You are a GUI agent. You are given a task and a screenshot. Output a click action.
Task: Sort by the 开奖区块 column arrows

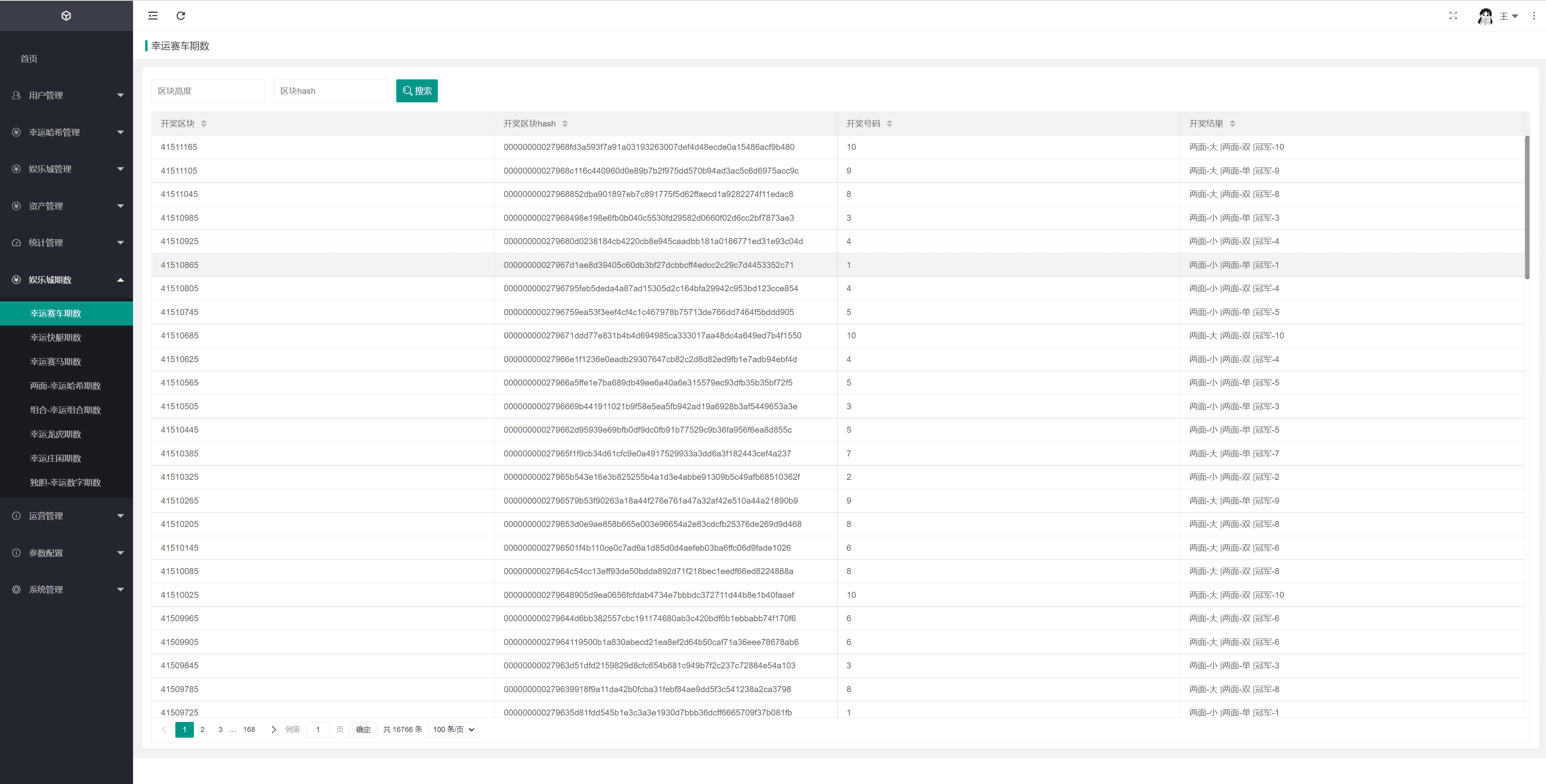[x=204, y=124]
